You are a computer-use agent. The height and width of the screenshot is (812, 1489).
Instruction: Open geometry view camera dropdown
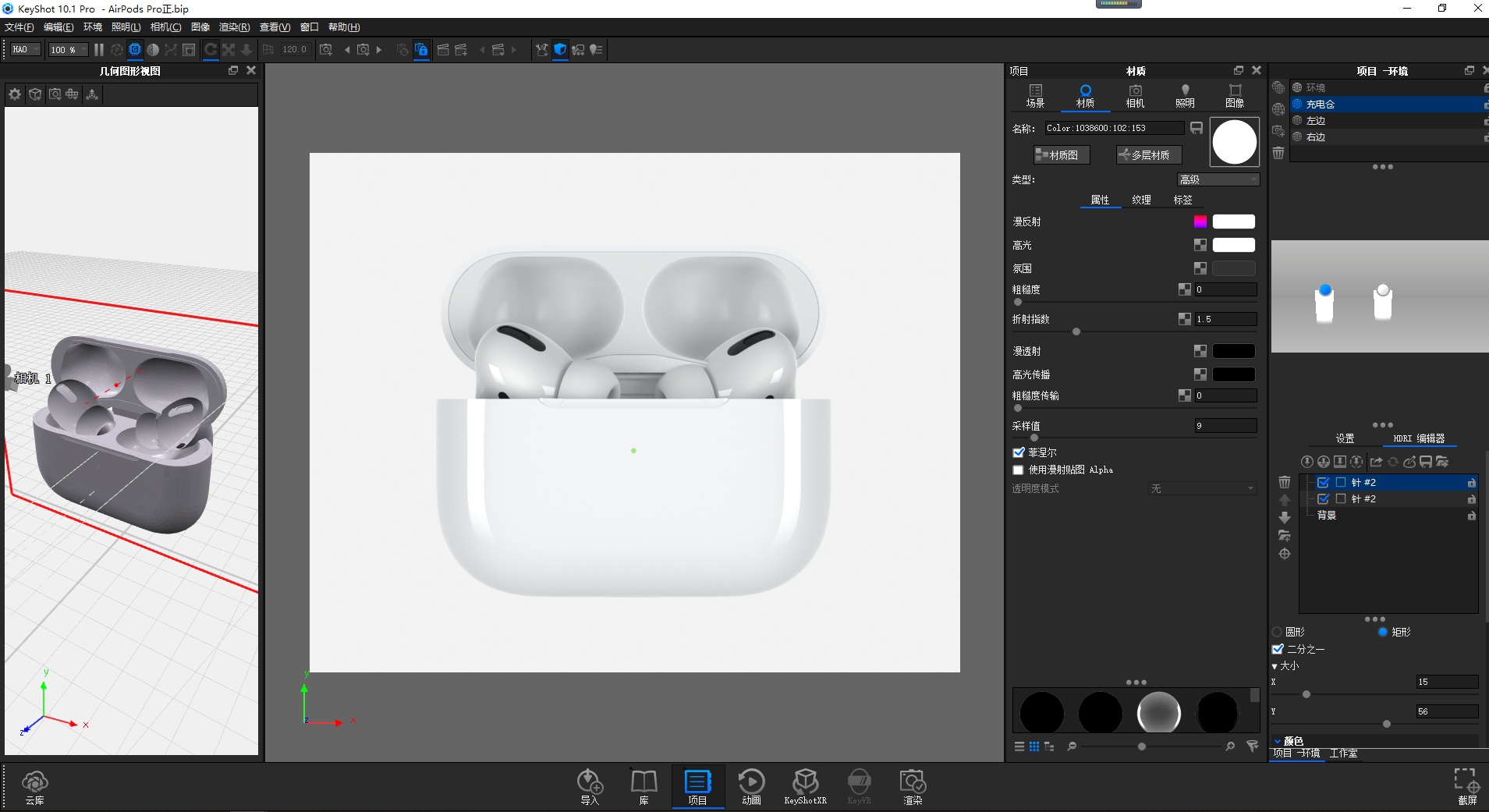click(55, 94)
